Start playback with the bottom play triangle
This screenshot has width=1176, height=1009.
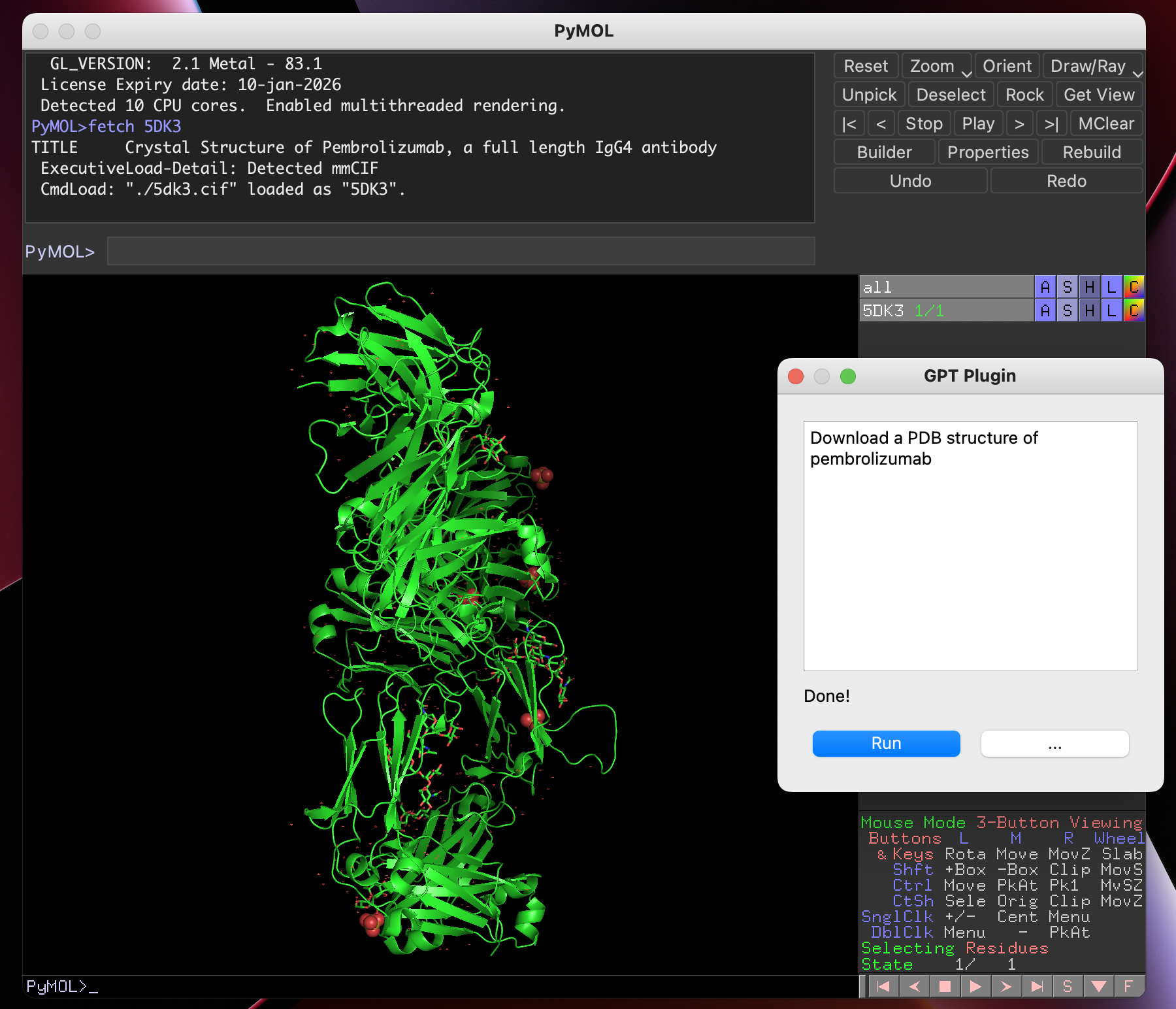click(975, 986)
